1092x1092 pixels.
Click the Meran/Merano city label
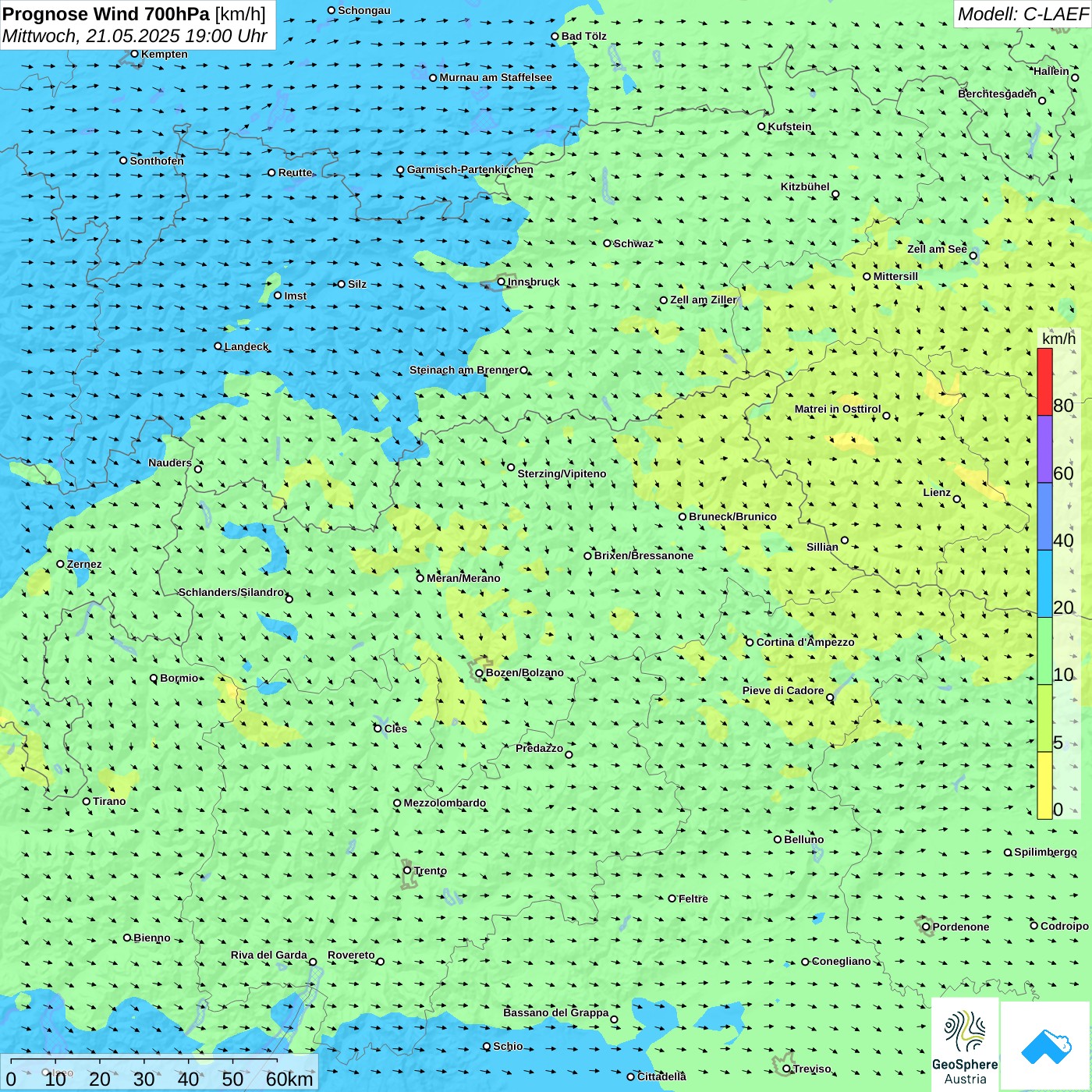[464, 578]
